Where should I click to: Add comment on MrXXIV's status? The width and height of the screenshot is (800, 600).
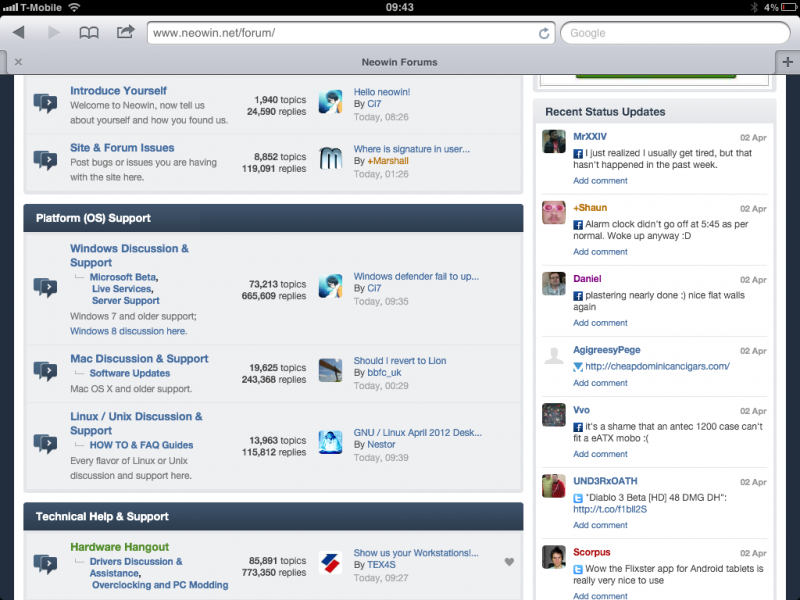coord(600,181)
